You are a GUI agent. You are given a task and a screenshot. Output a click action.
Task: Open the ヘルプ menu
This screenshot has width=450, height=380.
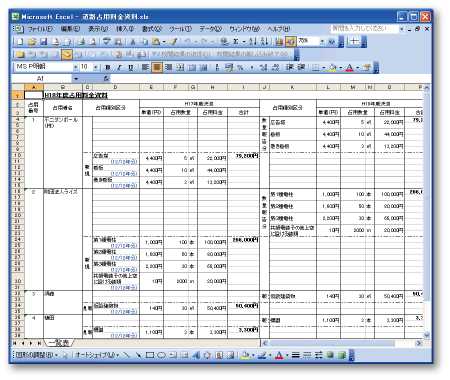pos(279,29)
